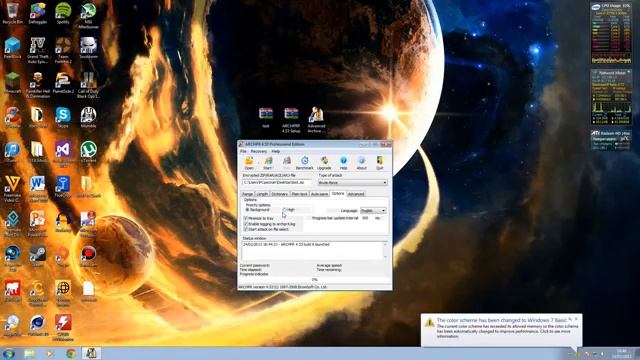640x360 pixels.
Task: Select the ARCHPR 4.53 Setup desktop file
Action: click(x=291, y=120)
